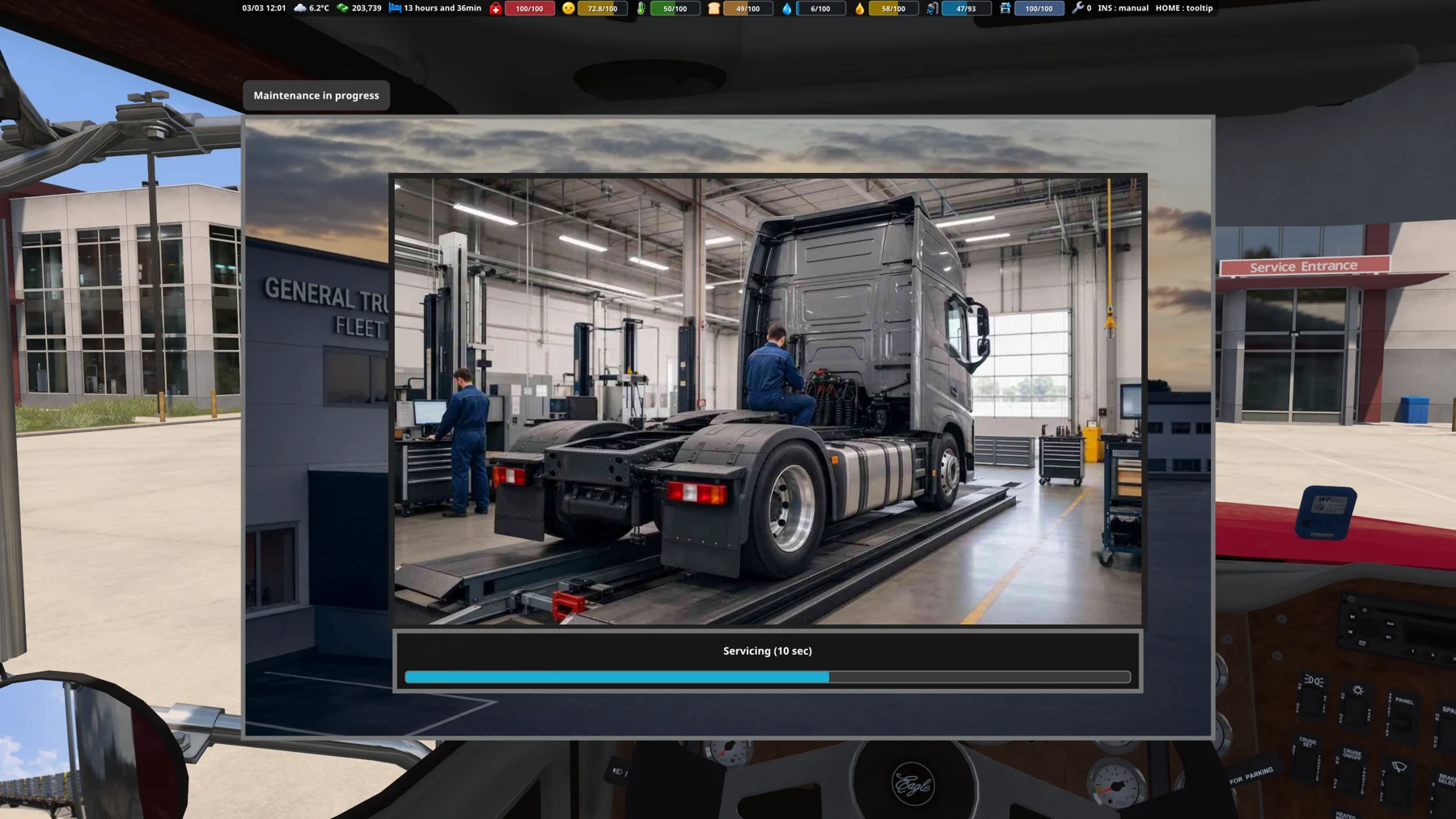Click '13 hours and 36min' rest text
The image size is (1456, 819).
pyautogui.click(x=442, y=8)
